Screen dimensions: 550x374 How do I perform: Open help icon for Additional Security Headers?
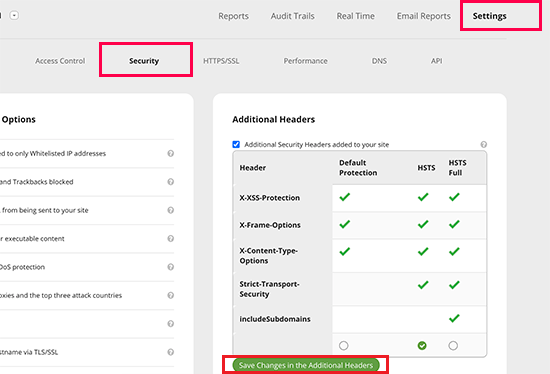point(483,145)
